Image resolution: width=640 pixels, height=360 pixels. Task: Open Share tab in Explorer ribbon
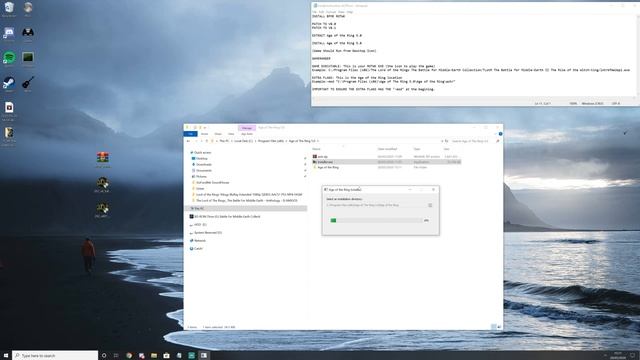point(218,134)
